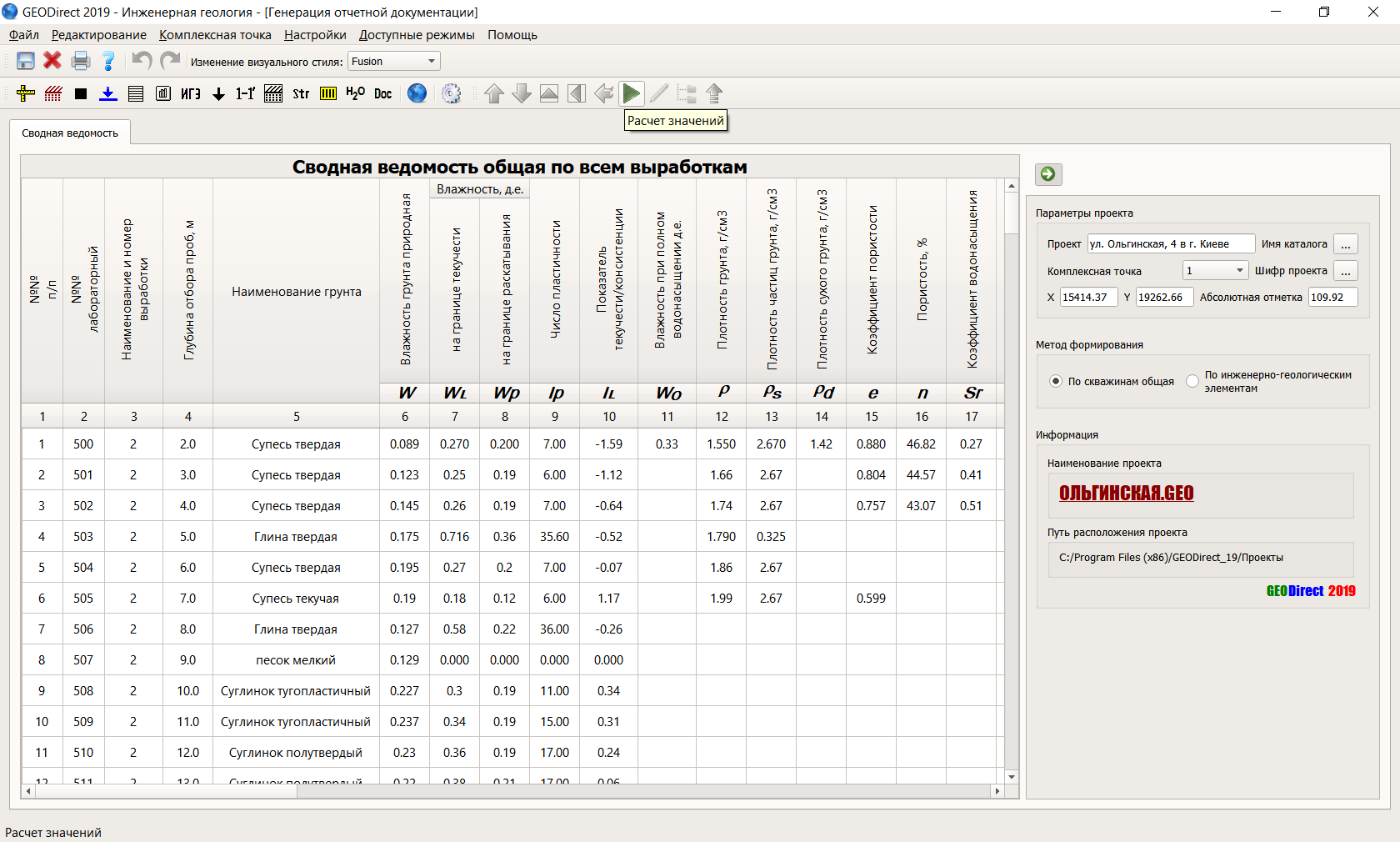
Task: Click the lab number 500 cell
Action: pos(83,444)
